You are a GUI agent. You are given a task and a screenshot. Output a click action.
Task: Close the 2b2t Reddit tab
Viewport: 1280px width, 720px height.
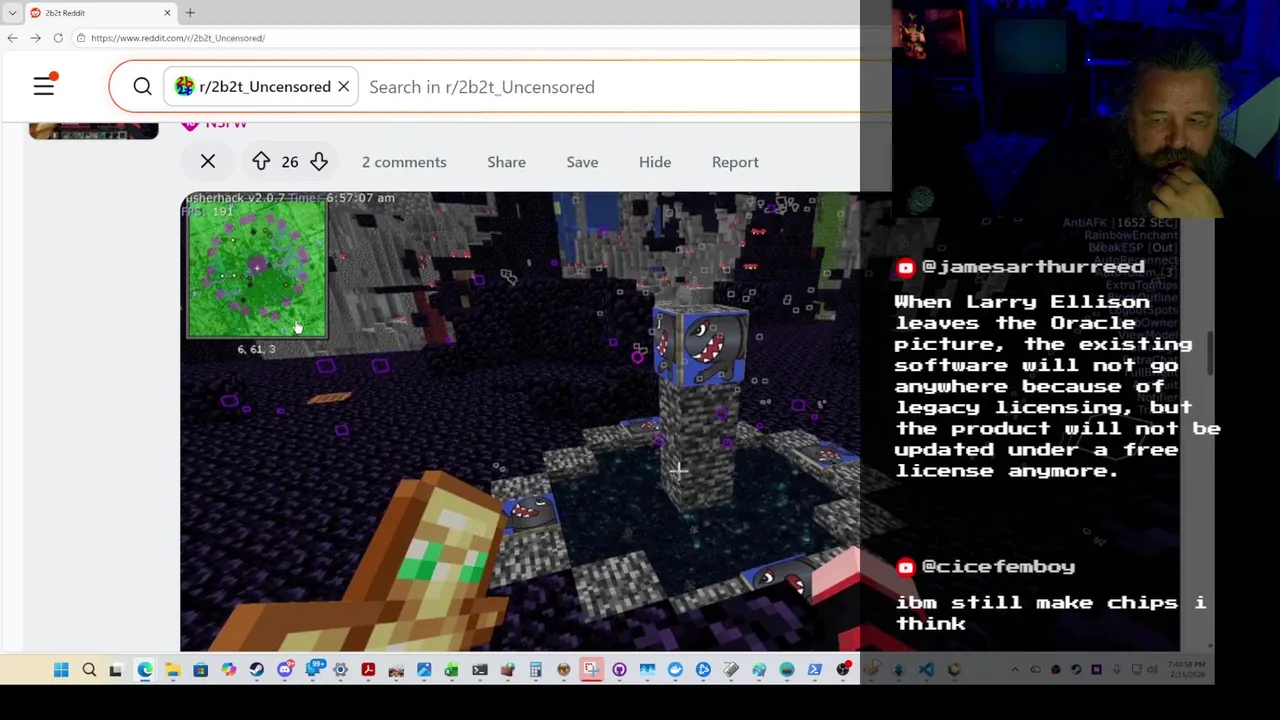click(x=167, y=13)
